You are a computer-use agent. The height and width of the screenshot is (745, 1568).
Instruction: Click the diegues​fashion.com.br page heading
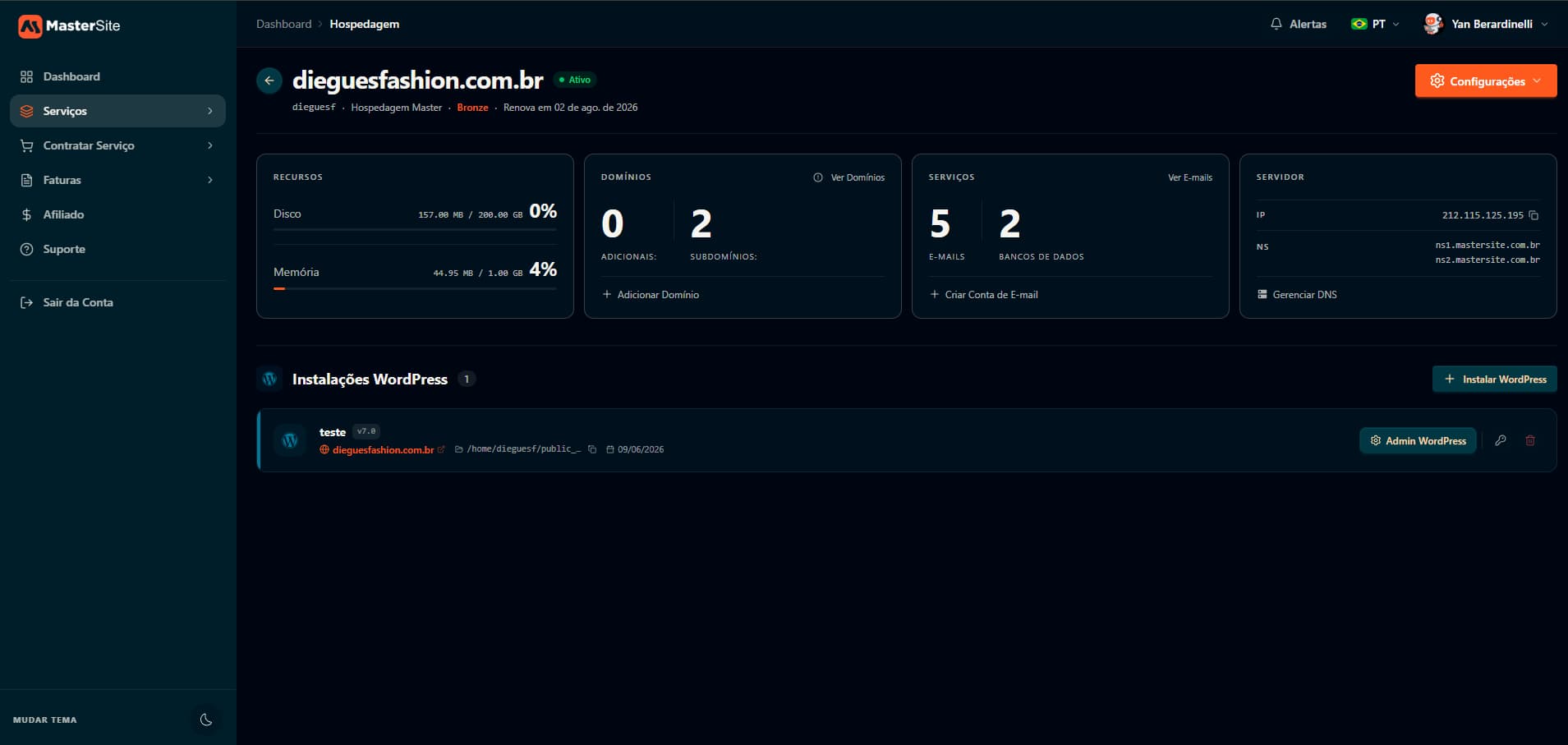[x=417, y=80]
